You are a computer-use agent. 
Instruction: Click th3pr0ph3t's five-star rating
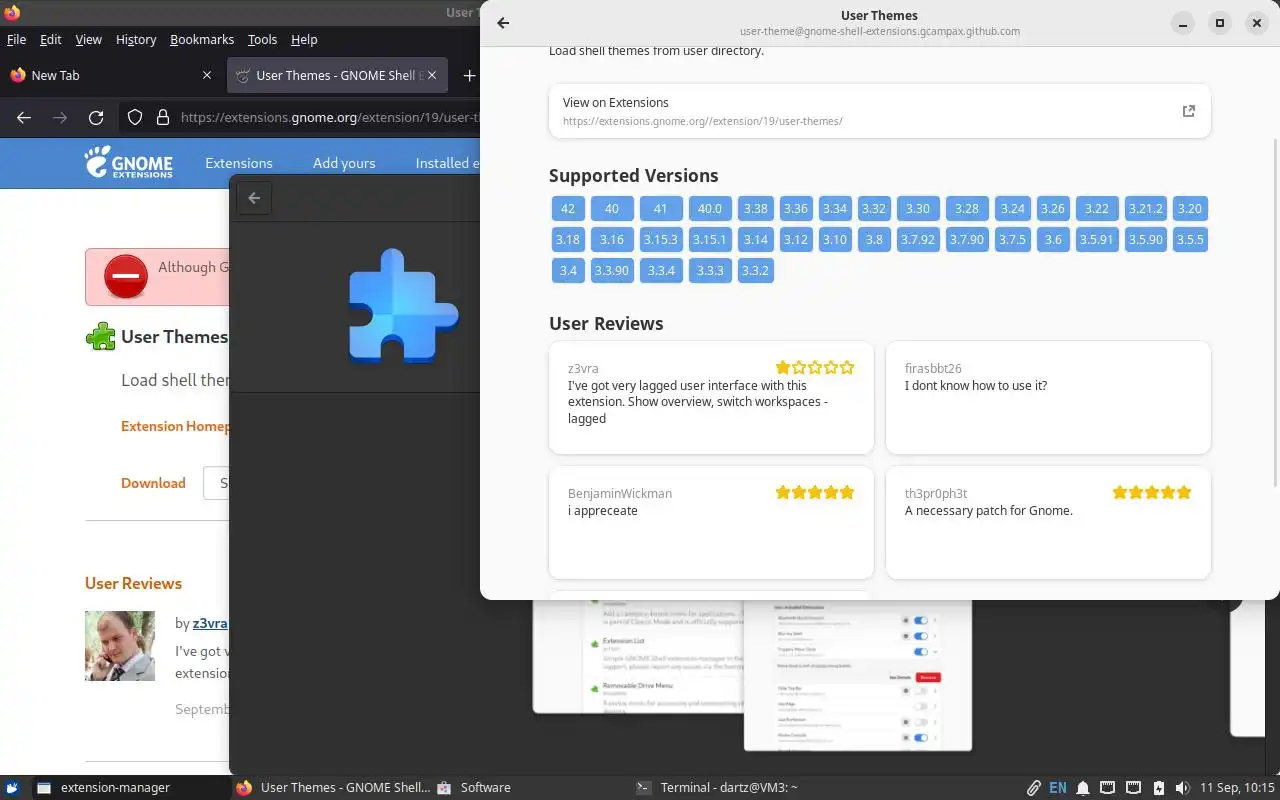[1152, 493]
